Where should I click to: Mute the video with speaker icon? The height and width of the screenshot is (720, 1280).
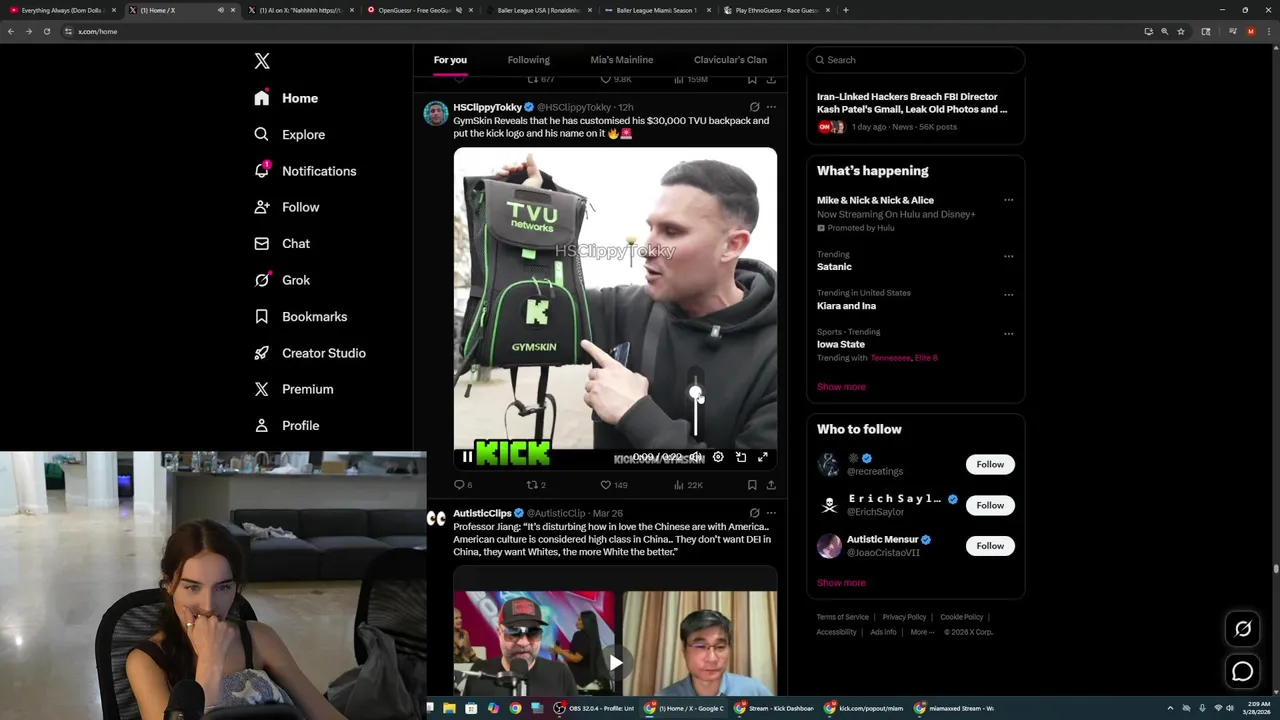coord(695,457)
